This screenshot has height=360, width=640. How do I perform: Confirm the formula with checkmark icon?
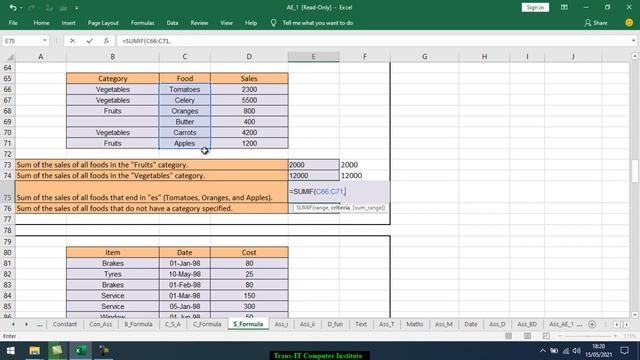coord(89,41)
